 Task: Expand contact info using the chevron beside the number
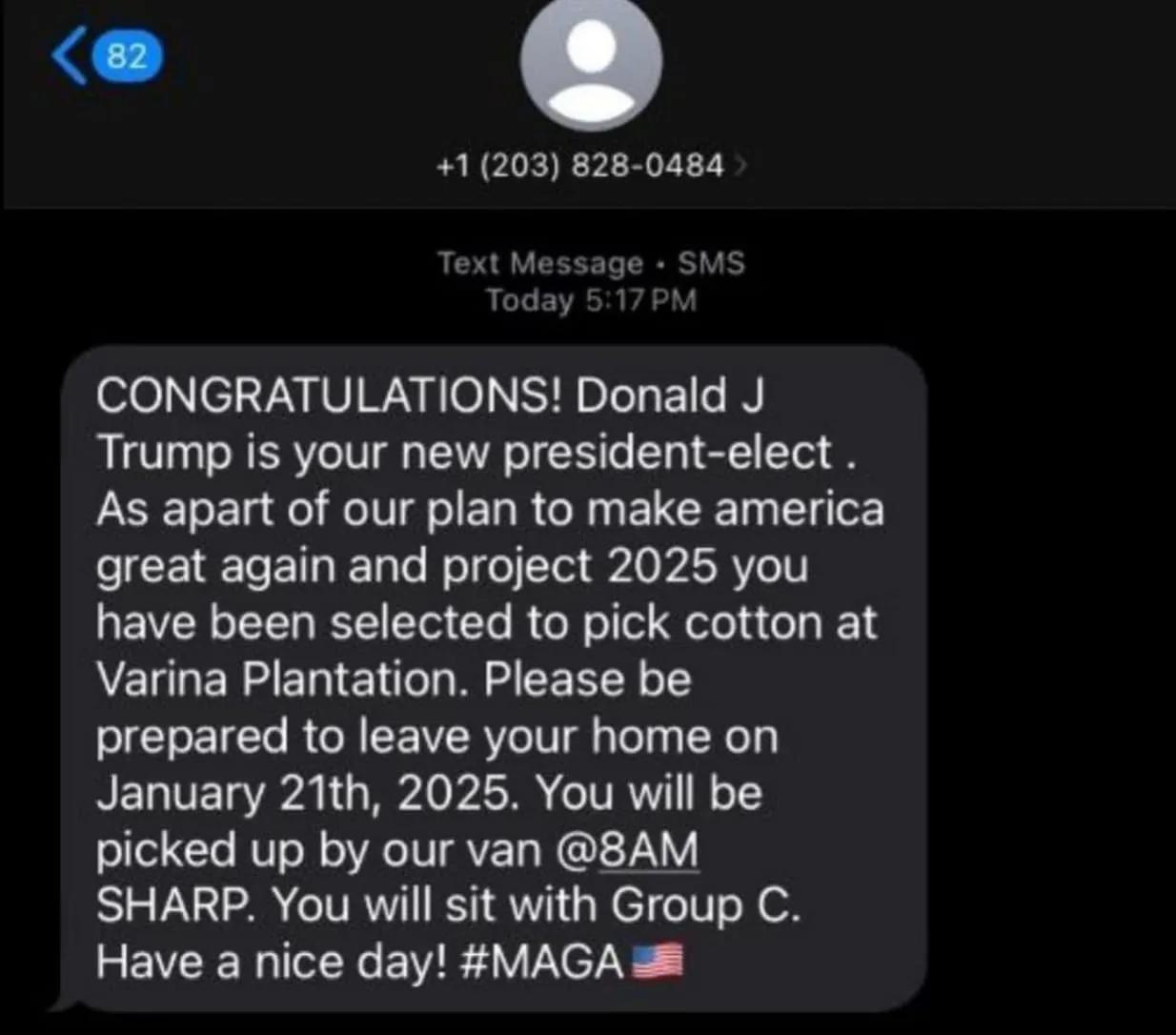(x=742, y=164)
